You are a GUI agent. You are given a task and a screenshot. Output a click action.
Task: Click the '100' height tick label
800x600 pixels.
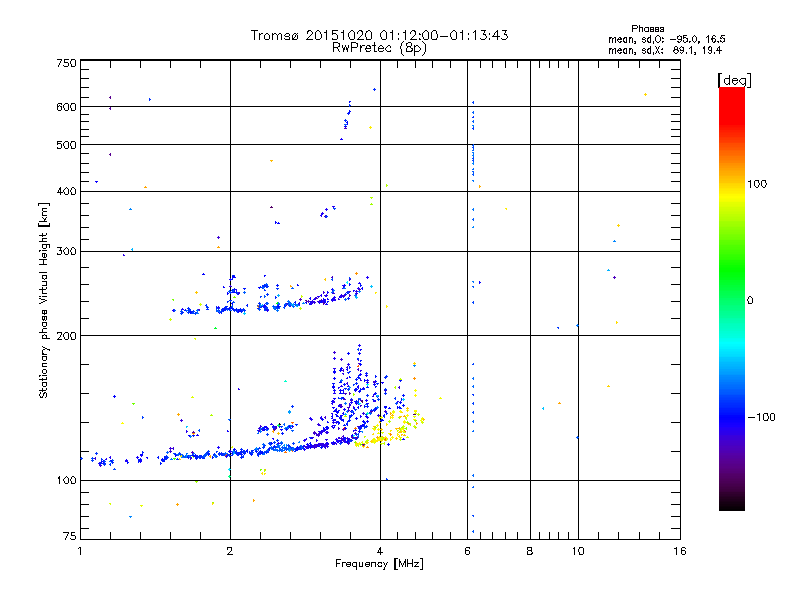tap(66, 480)
